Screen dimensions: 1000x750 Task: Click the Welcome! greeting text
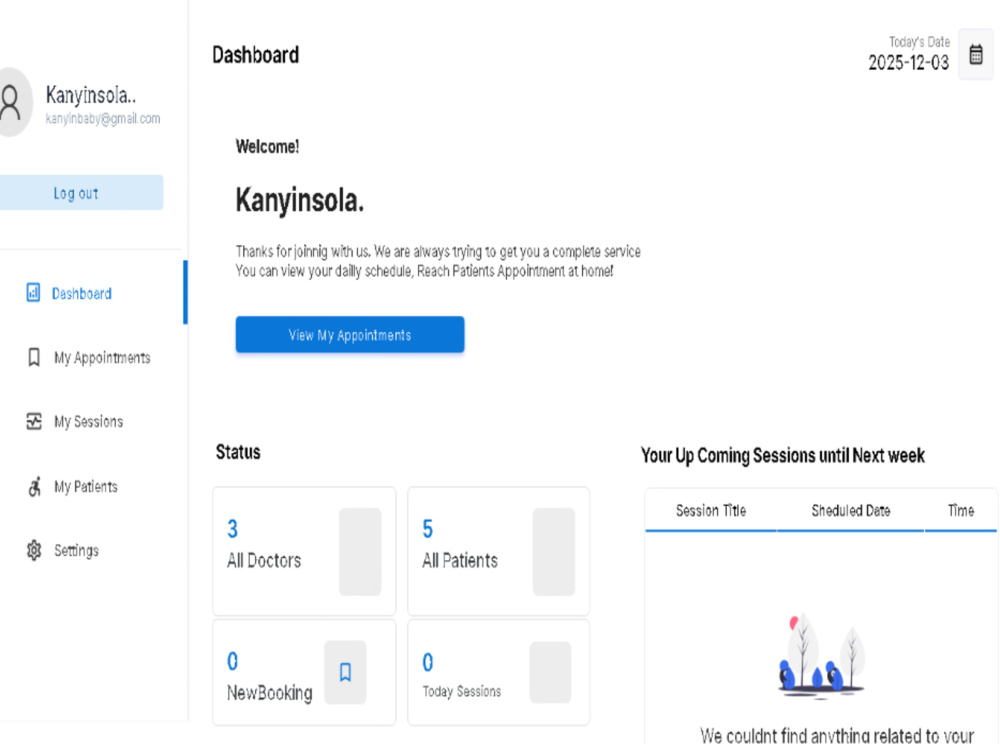(x=267, y=147)
